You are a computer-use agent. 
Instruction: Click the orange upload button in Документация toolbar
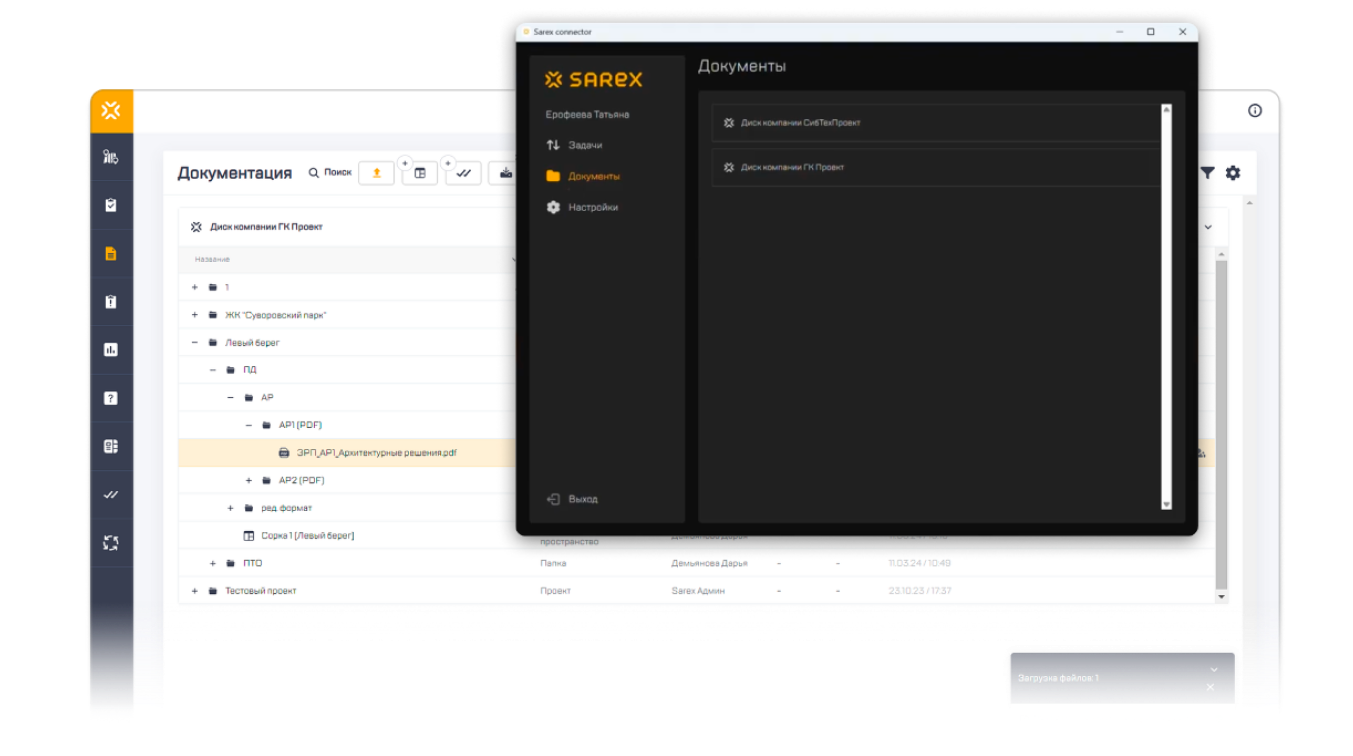(x=376, y=172)
